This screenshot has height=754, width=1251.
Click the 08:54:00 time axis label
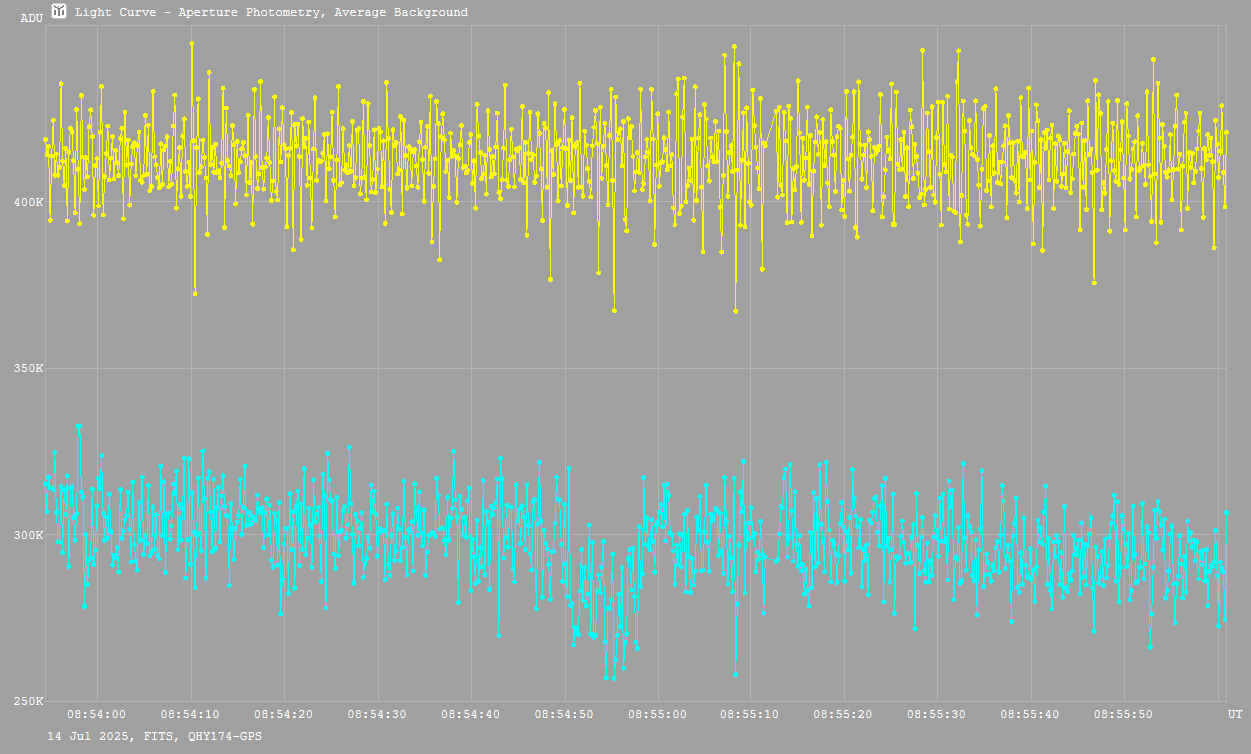[x=97, y=714]
